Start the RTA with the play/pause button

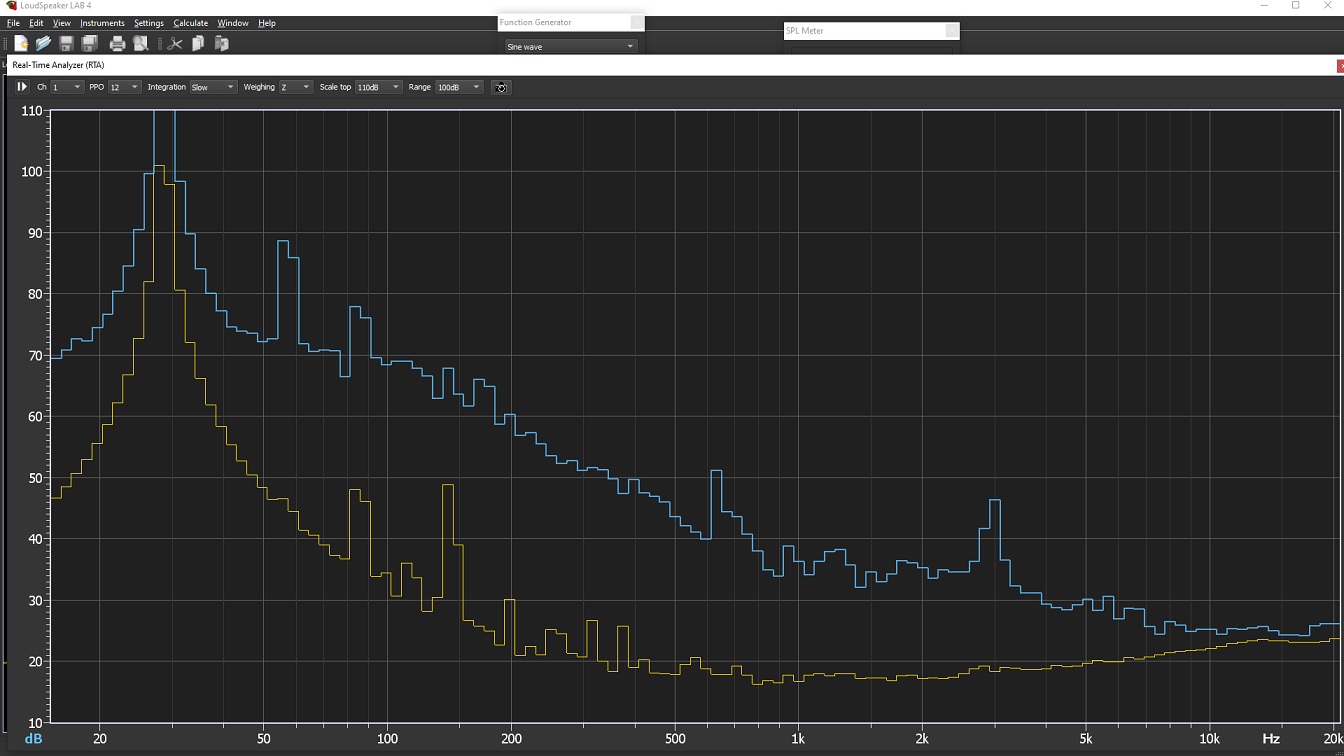[22, 87]
